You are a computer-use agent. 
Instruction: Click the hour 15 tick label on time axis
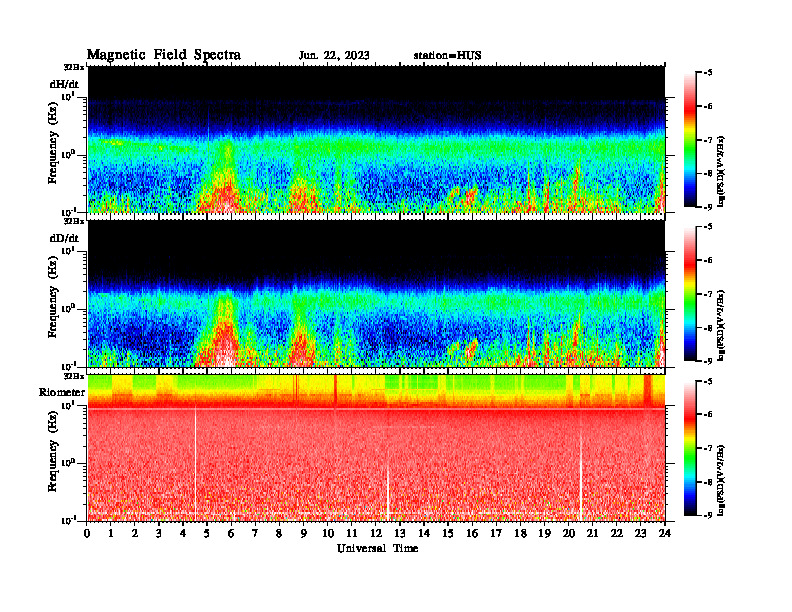[x=448, y=533]
